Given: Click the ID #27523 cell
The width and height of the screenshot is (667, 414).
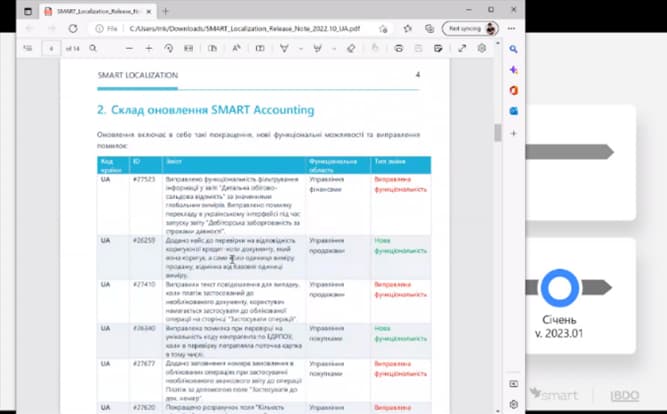Looking at the screenshot, I should coord(144,179).
